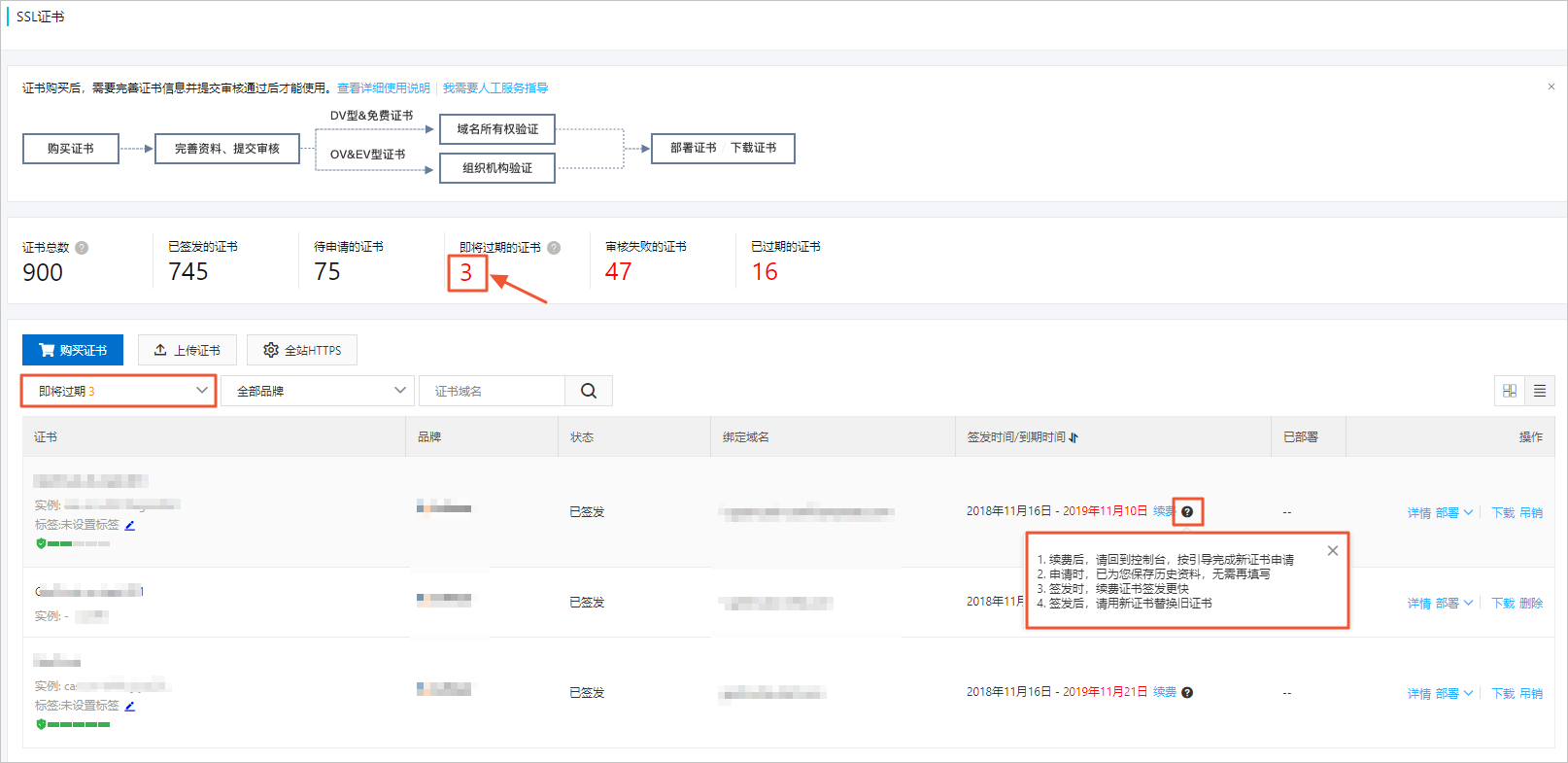Click the 待申请的证书 count 75

tap(327, 272)
